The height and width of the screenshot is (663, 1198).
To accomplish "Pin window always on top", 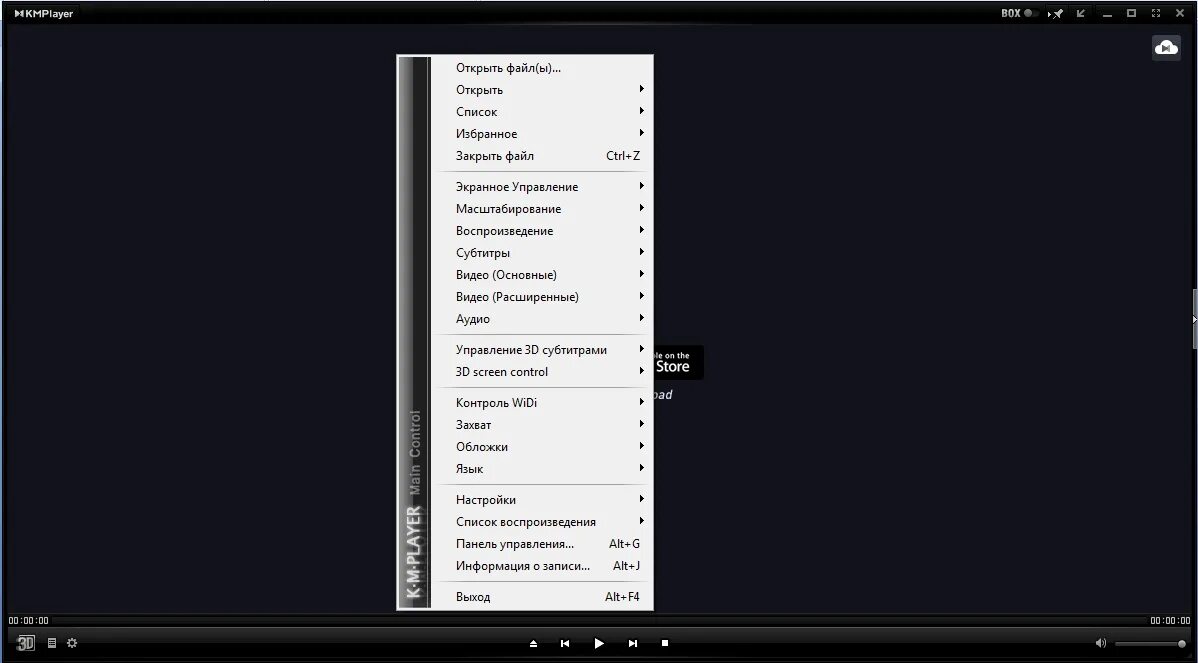I will coord(1056,14).
